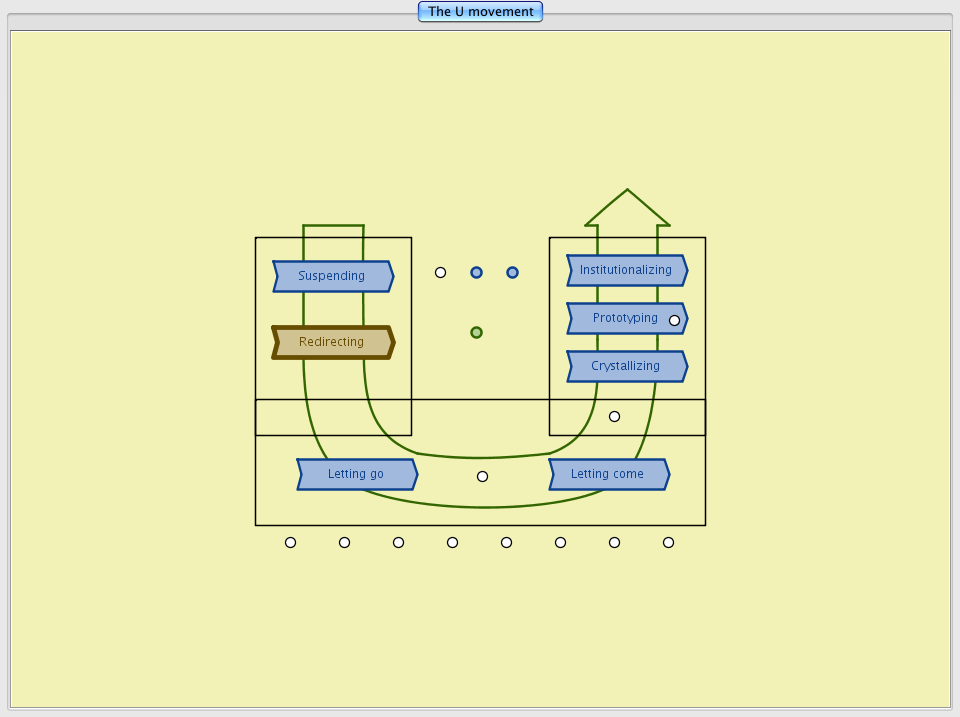
Task: Click second white circle from left in bottom row
Action: point(344,542)
